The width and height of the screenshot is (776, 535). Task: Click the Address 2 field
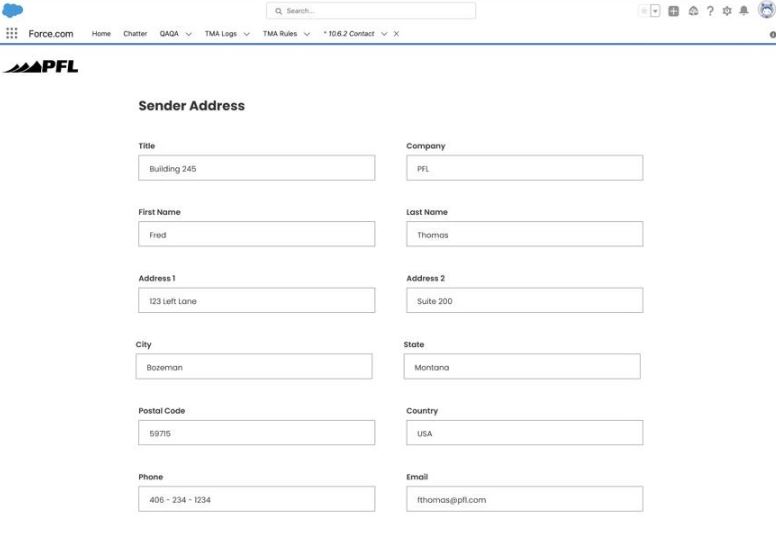[525, 300]
